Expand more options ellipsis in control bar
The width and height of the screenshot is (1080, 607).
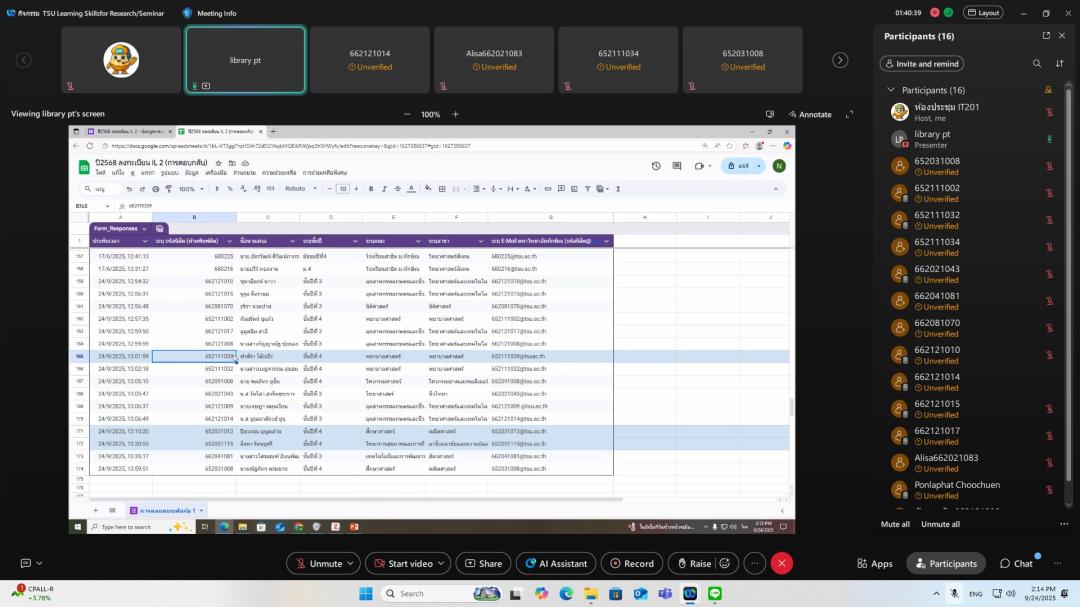click(755, 564)
